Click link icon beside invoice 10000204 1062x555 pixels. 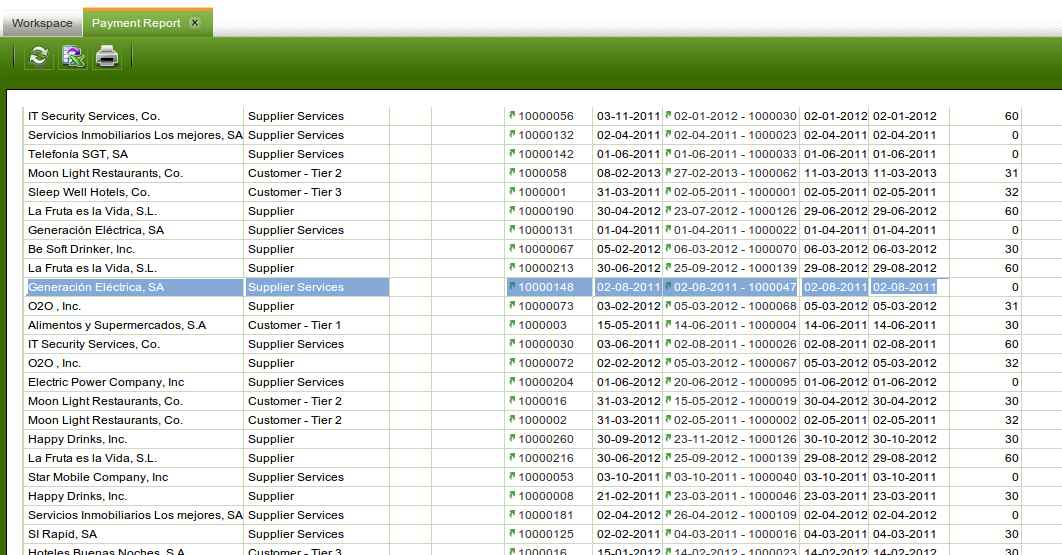tap(512, 381)
